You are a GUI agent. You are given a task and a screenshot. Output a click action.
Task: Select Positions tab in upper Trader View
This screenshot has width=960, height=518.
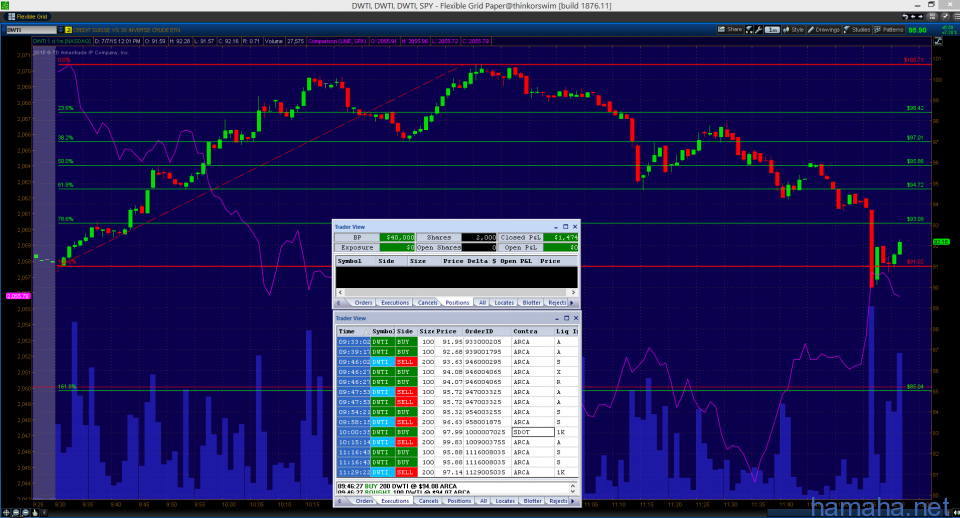[x=457, y=302]
